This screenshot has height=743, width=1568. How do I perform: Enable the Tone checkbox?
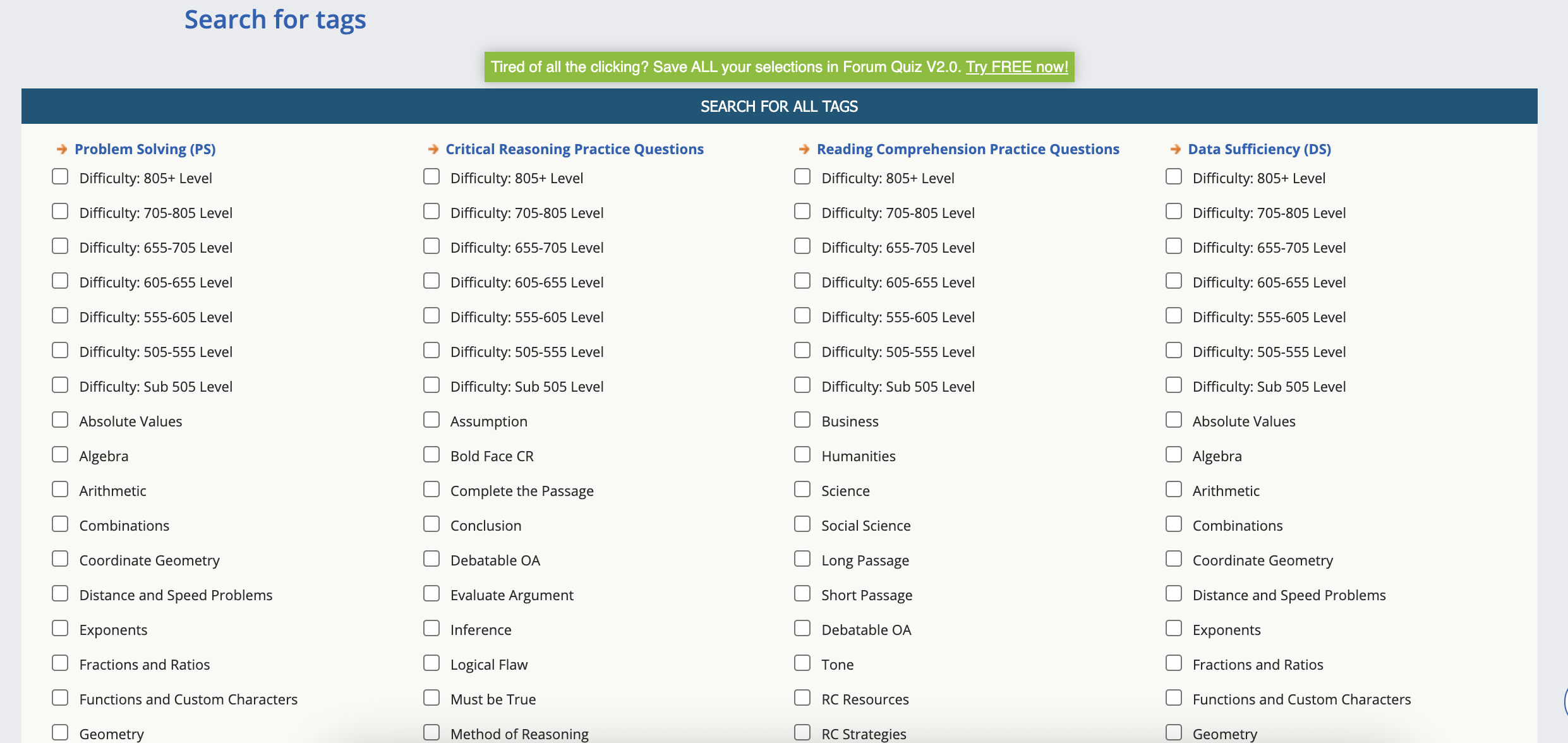point(802,663)
